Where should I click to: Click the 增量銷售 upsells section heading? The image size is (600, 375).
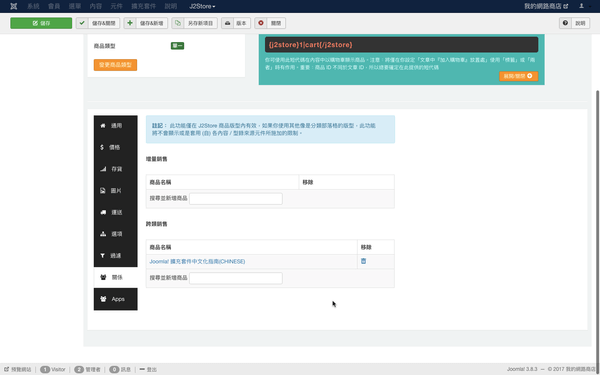[x=157, y=159]
